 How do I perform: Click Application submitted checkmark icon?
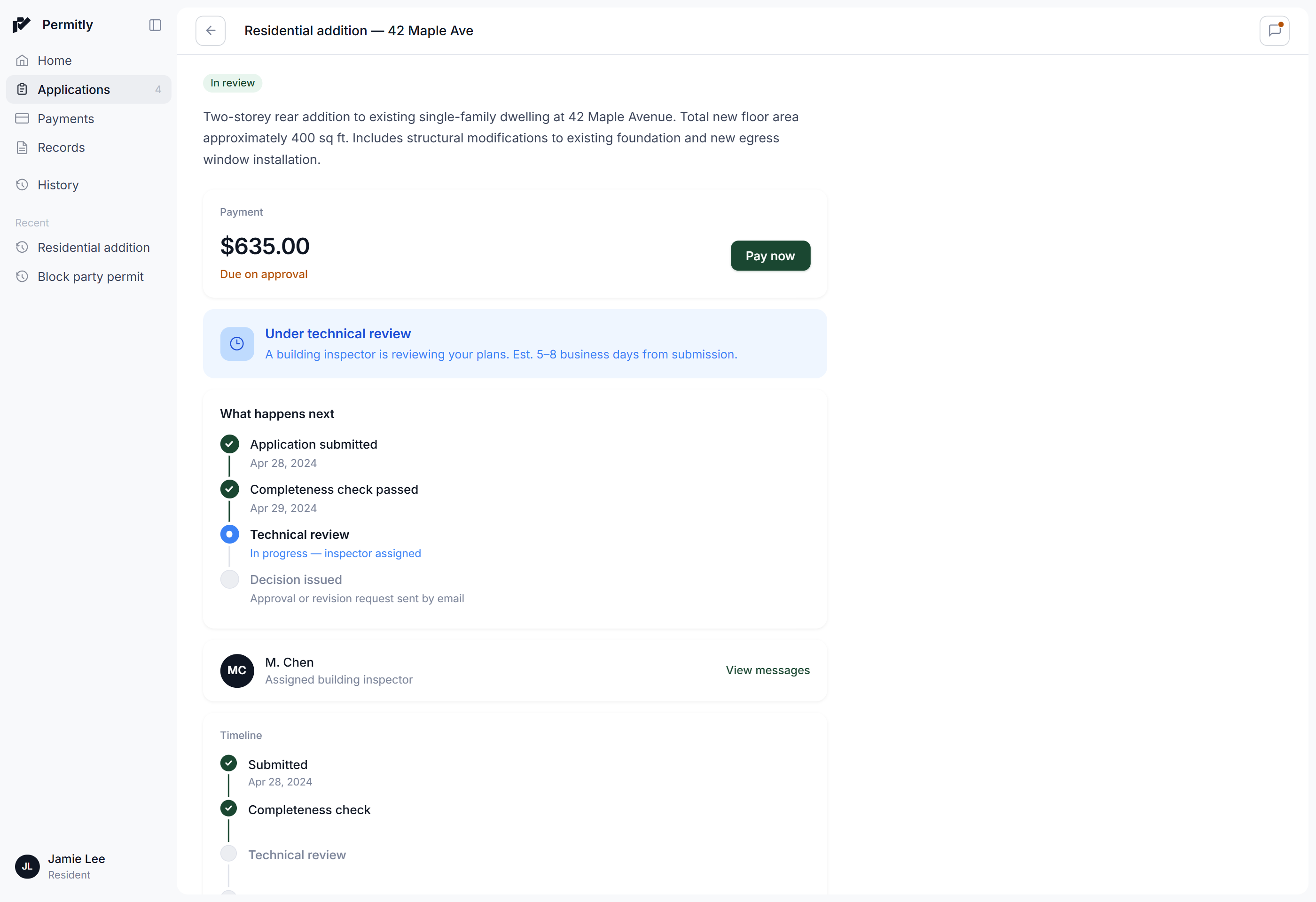229,444
